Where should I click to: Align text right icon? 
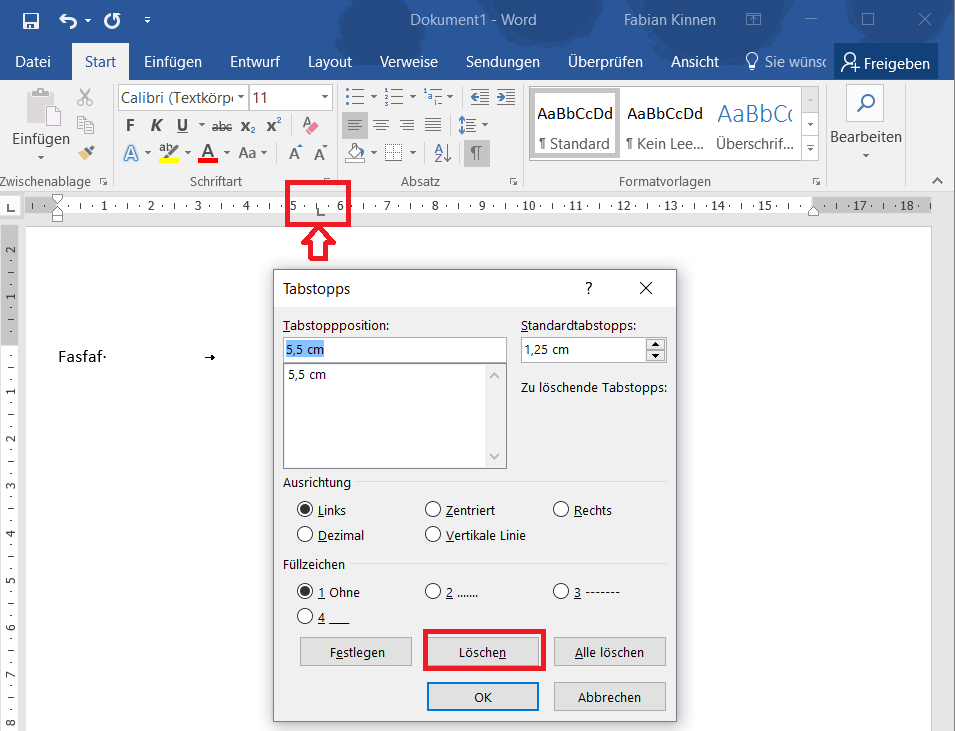click(407, 125)
